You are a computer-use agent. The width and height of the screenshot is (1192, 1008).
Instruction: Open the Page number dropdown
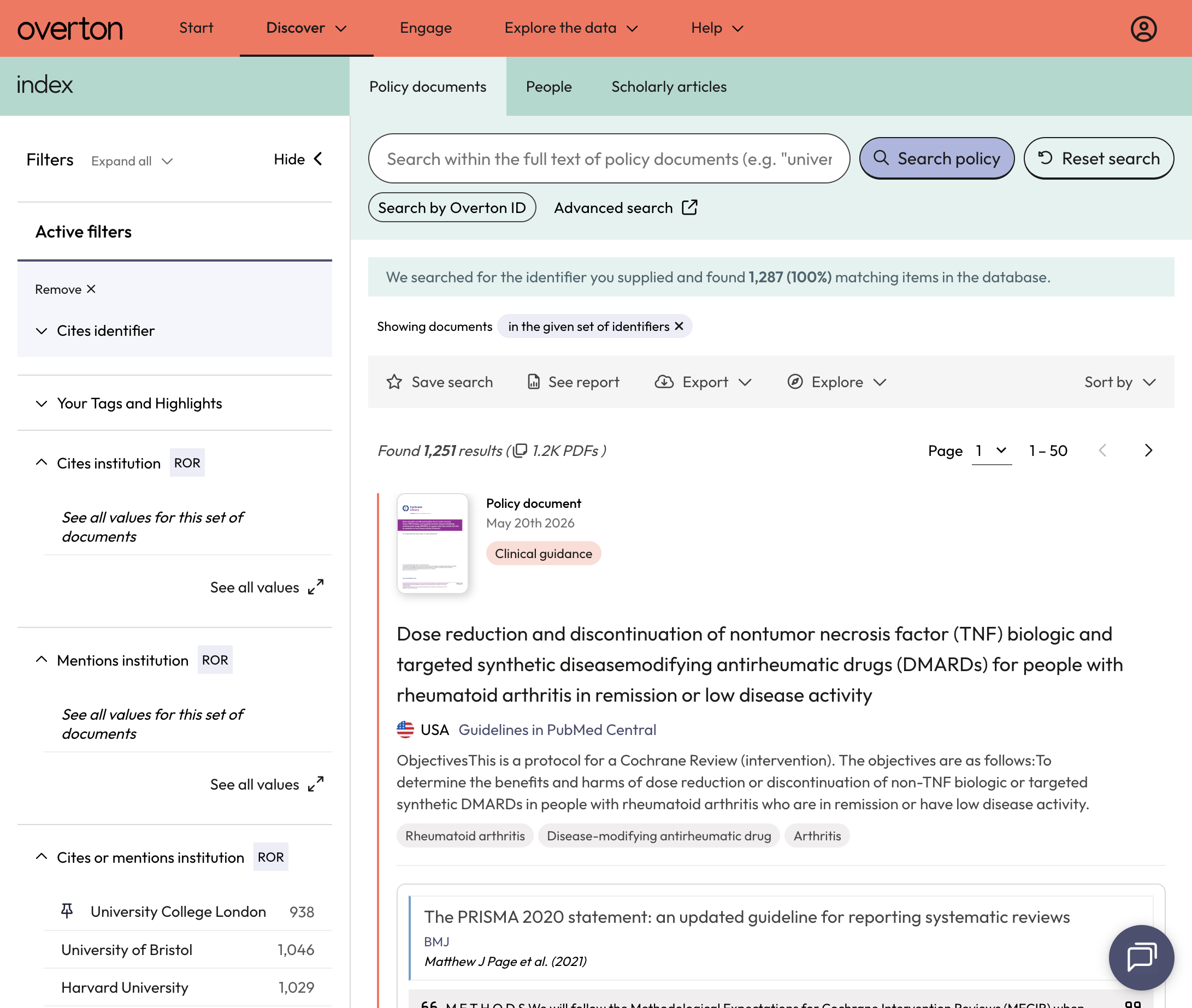pyautogui.click(x=992, y=450)
